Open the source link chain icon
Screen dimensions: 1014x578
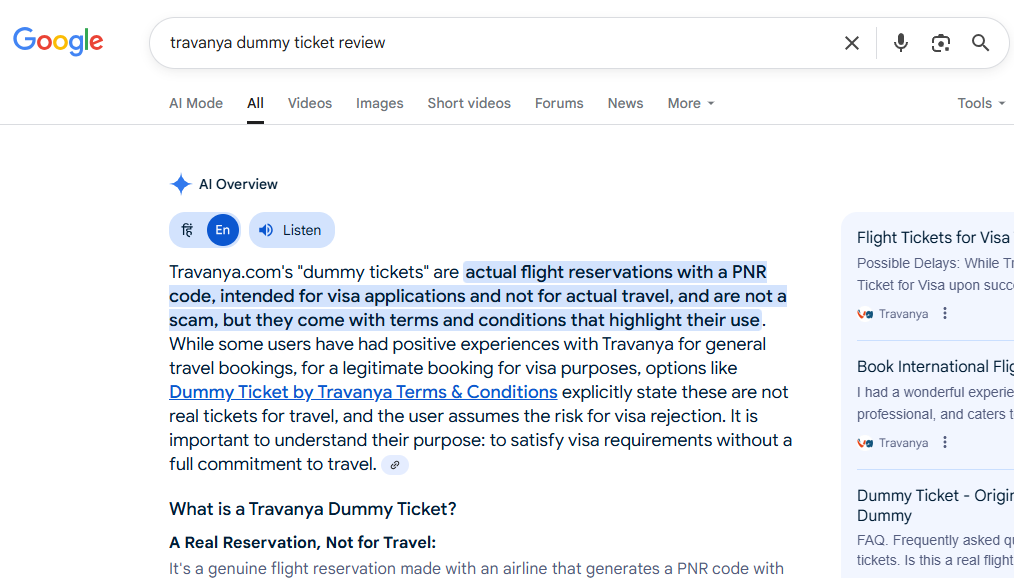(394, 465)
